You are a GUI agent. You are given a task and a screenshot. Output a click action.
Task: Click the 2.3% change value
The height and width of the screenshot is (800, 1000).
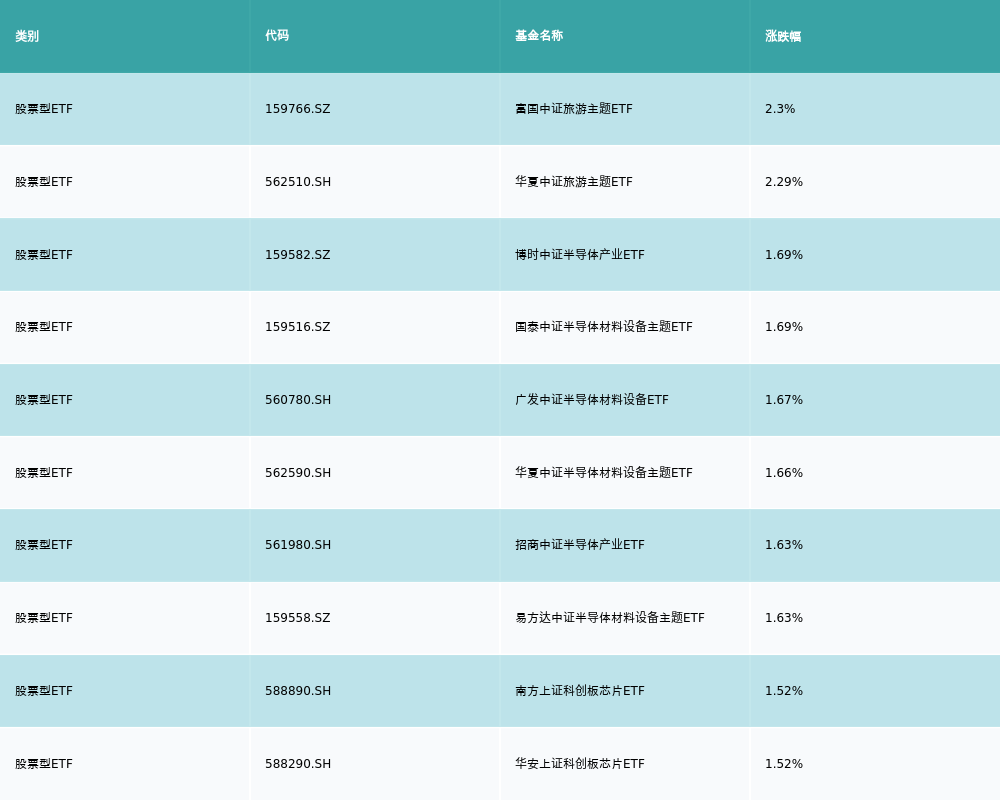(x=780, y=109)
